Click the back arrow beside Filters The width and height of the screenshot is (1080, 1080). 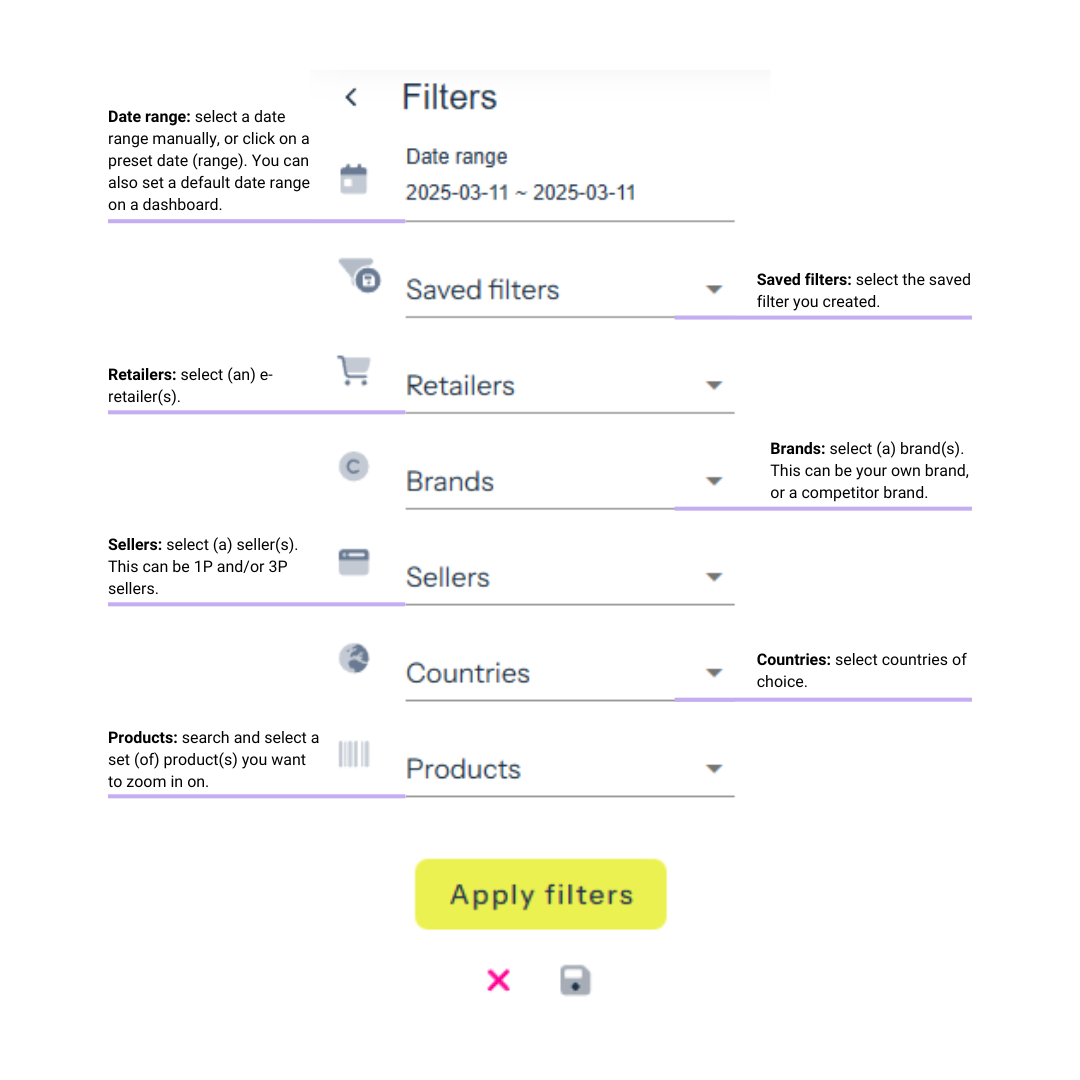point(351,97)
